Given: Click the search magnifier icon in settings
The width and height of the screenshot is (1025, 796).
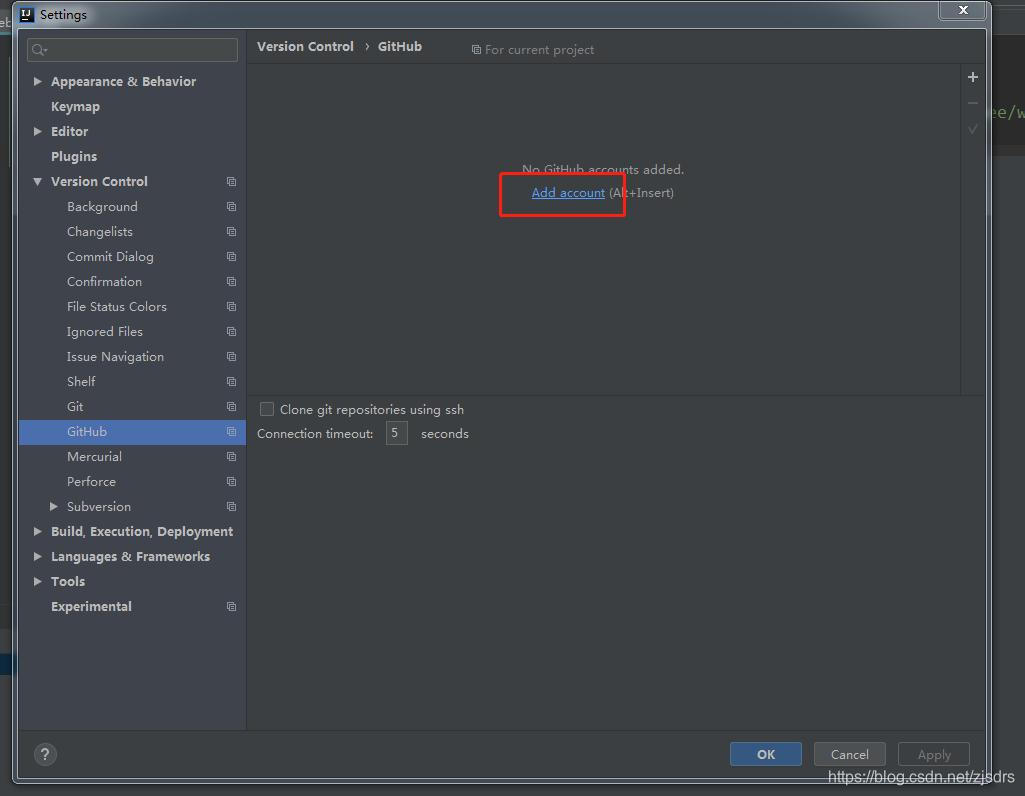Looking at the screenshot, I should click(39, 50).
